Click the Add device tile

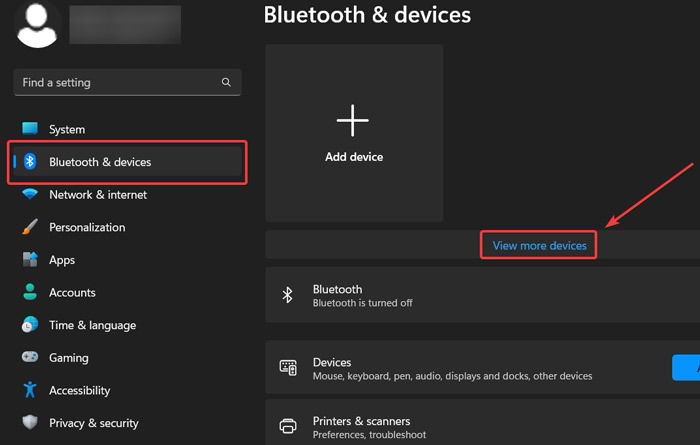point(354,133)
